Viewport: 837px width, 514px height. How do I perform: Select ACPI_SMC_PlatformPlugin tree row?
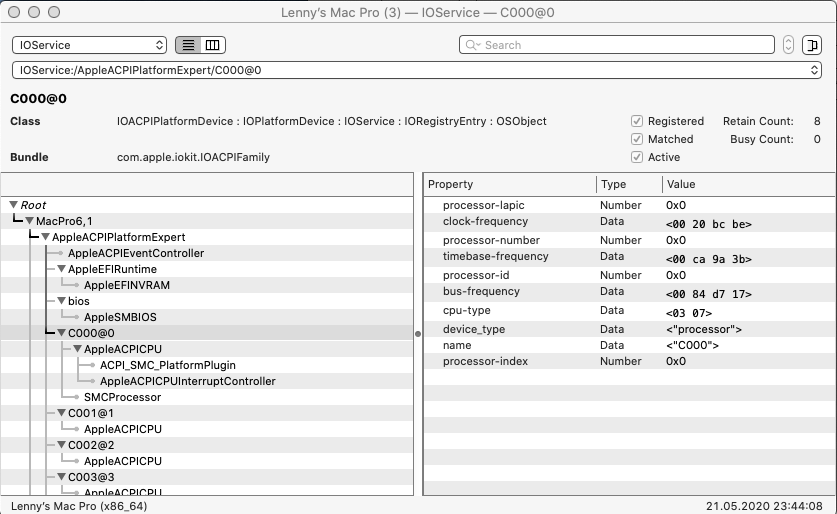[207, 365]
